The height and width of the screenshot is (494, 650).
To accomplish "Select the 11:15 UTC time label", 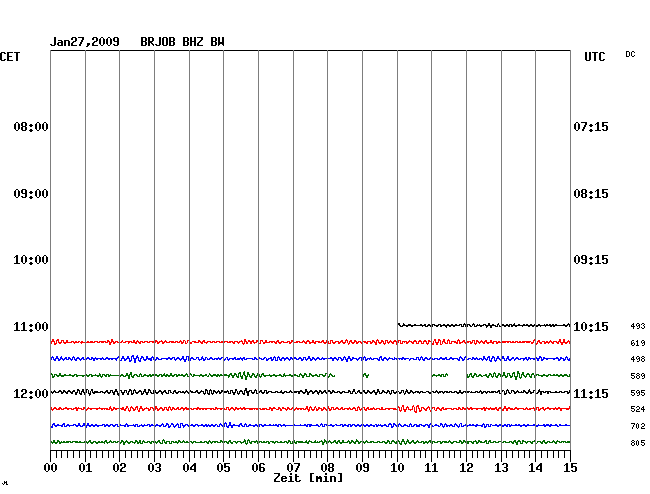I will click(591, 394).
